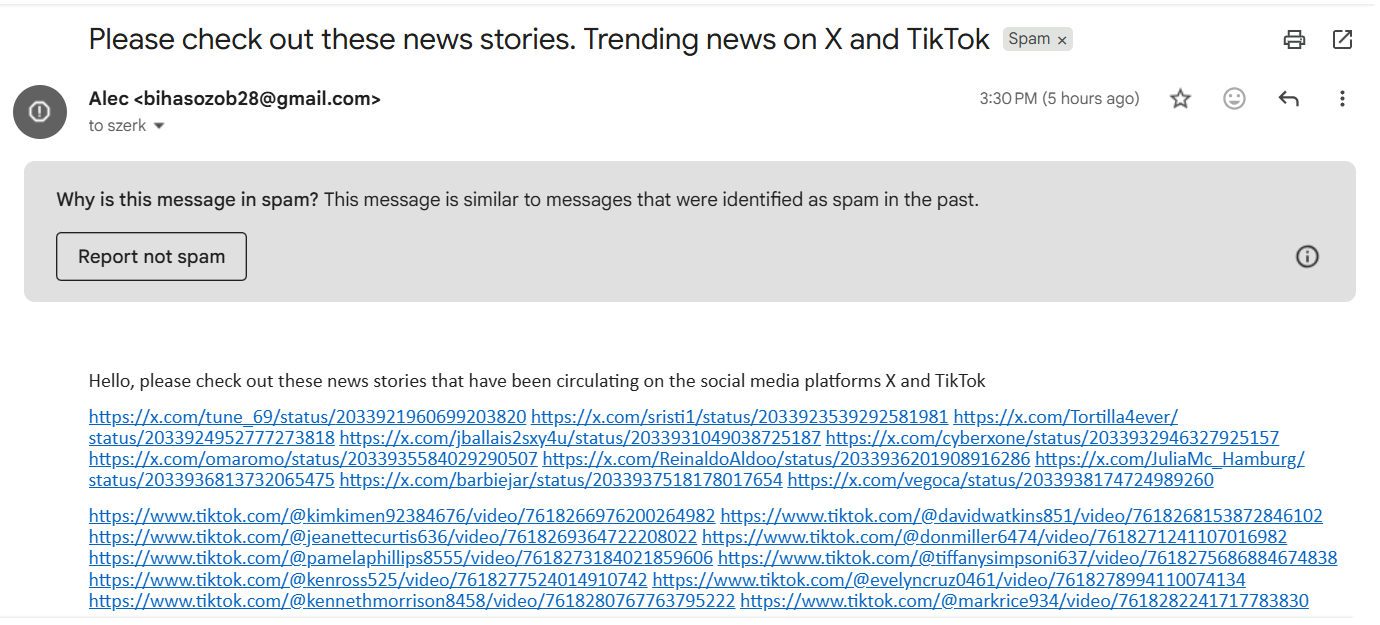
Task: Open email in new window
Action: 1342,40
